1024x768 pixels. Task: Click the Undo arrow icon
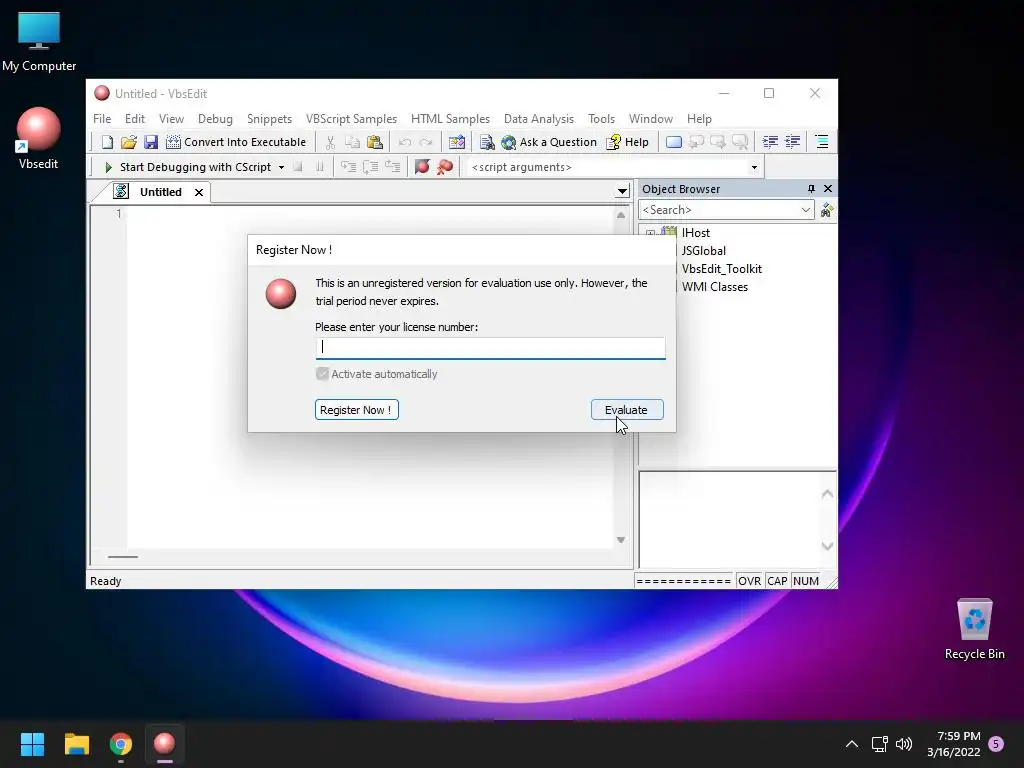tap(405, 142)
